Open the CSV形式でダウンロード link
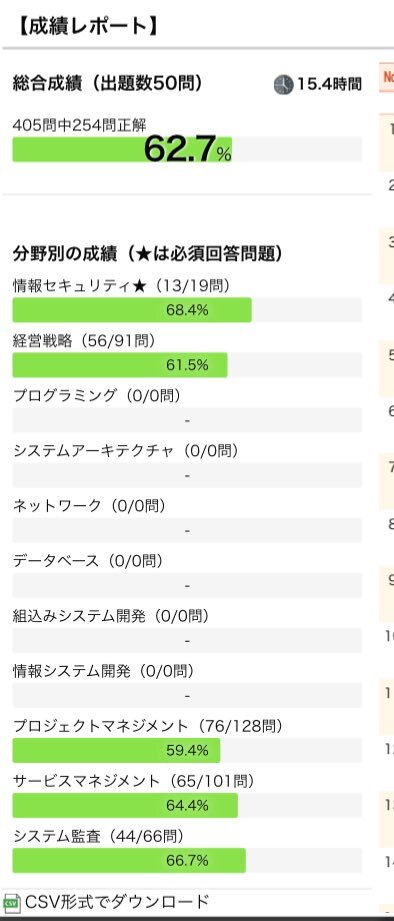The height and width of the screenshot is (921, 394). (116, 902)
